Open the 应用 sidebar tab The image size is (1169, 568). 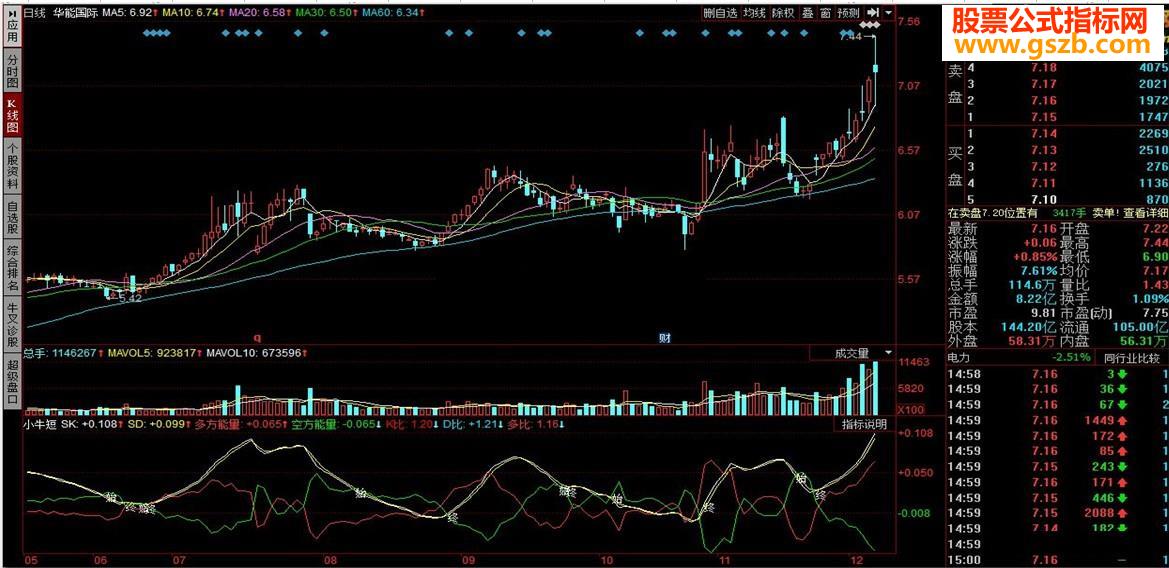(x=12, y=25)
